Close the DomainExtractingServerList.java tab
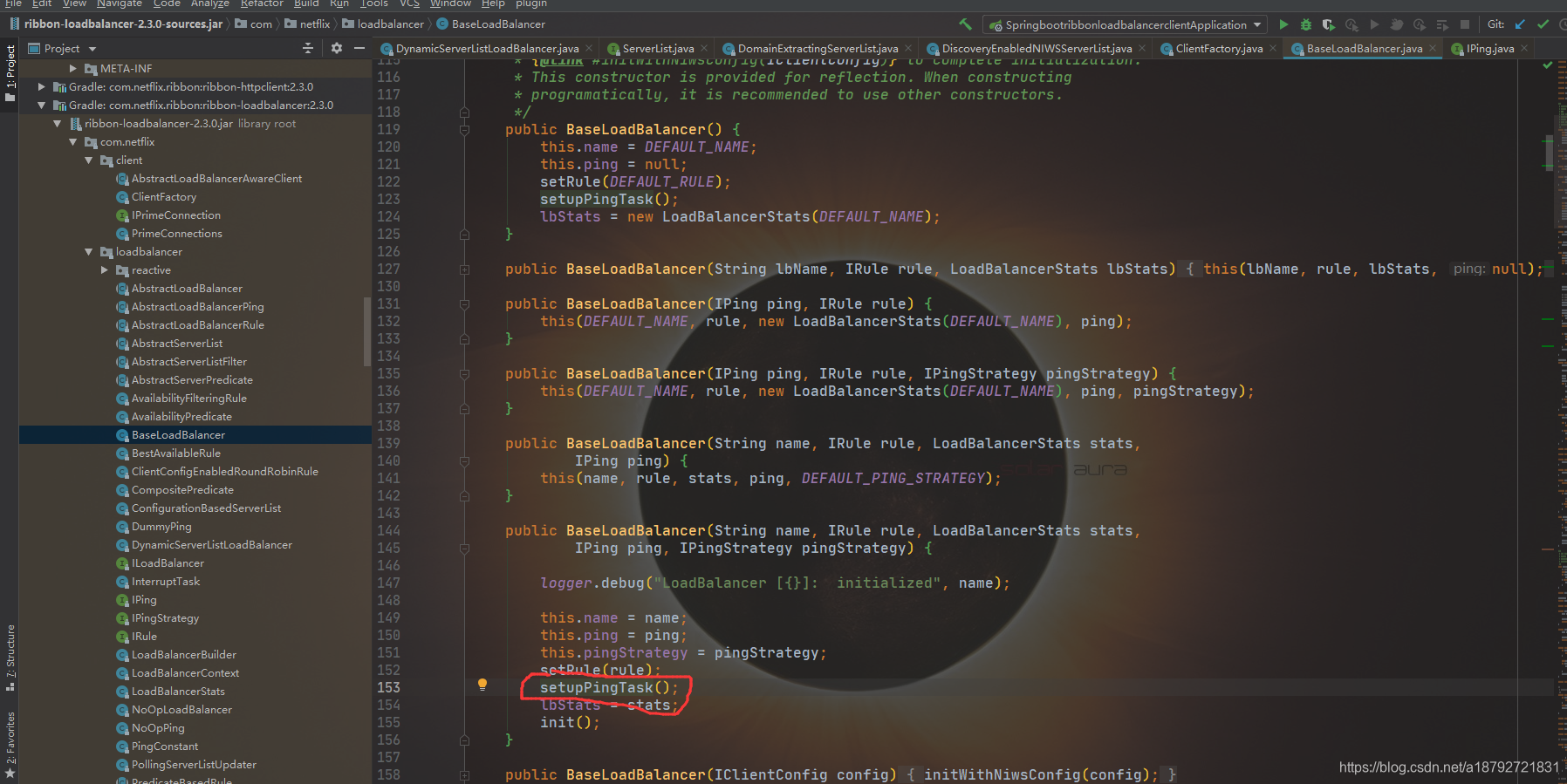 [x=908, y=49]
